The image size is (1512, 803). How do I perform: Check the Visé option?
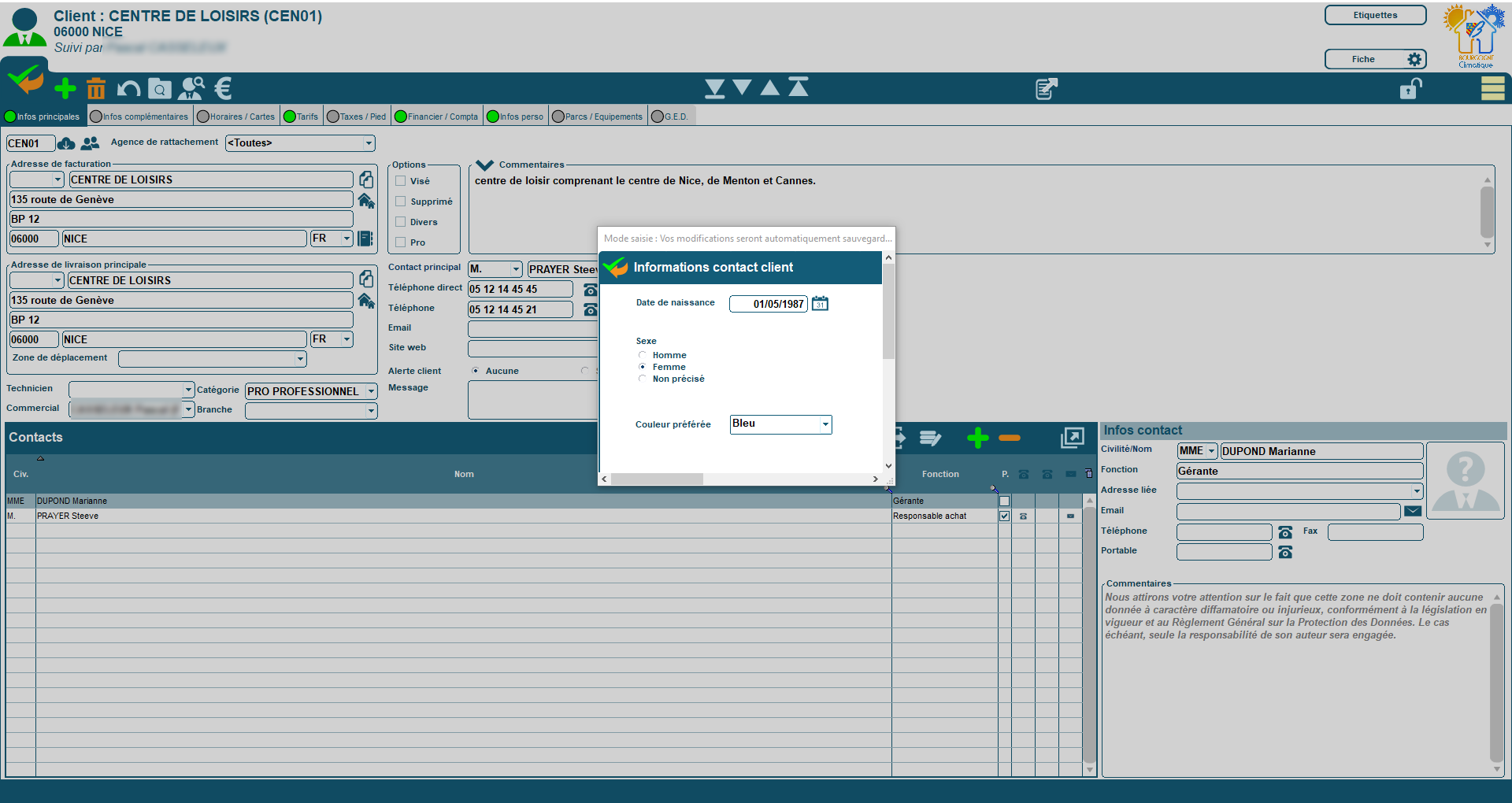click(400, 181)
